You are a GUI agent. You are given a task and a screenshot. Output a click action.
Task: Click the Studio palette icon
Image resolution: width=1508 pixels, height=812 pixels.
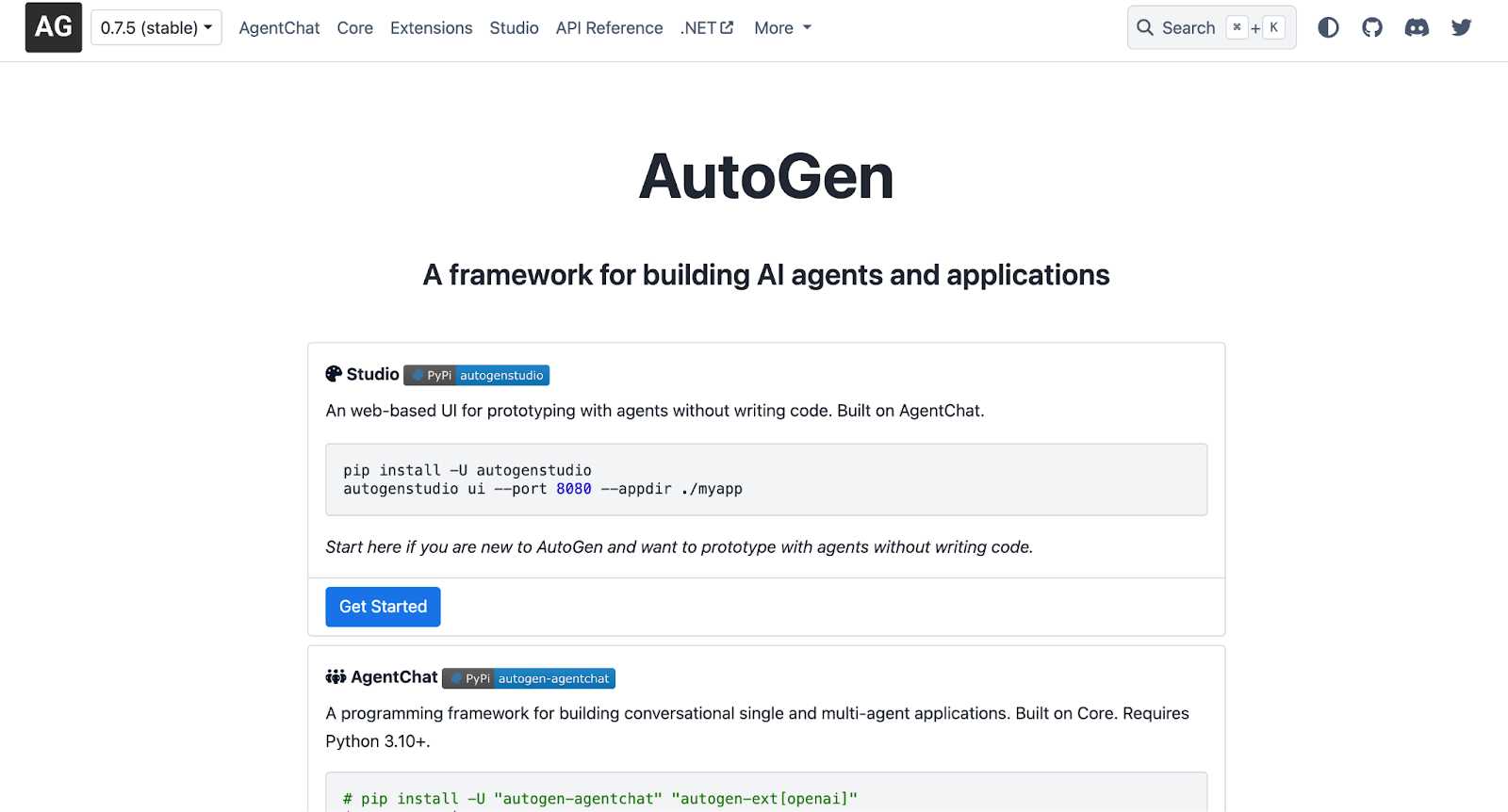click(x=334, y=374)
